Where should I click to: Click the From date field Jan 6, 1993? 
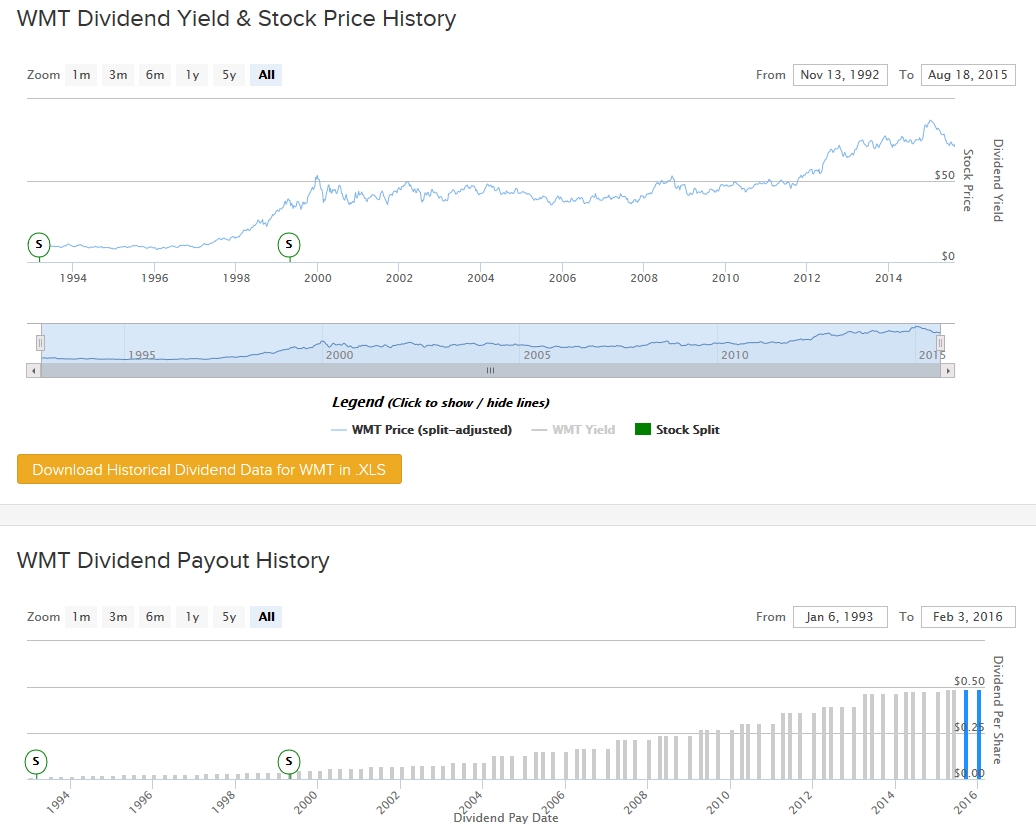pyautogui.click(x=840, y=617)
